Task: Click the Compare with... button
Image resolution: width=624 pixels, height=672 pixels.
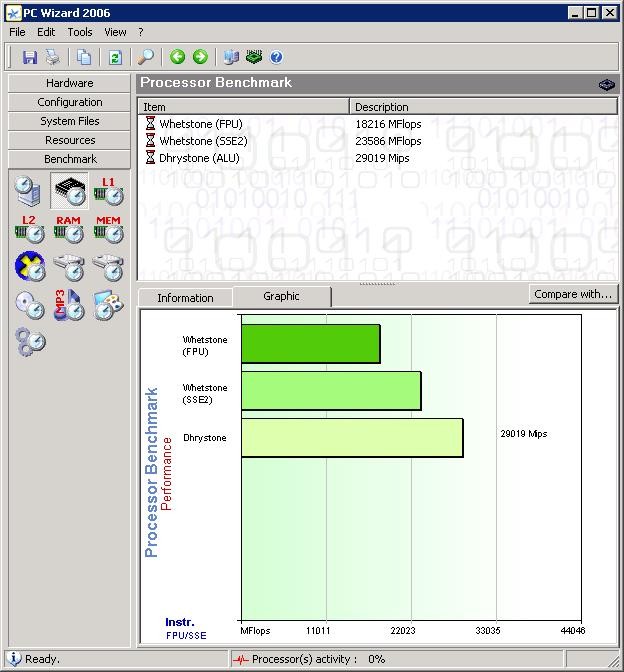Action: point(573,294)
